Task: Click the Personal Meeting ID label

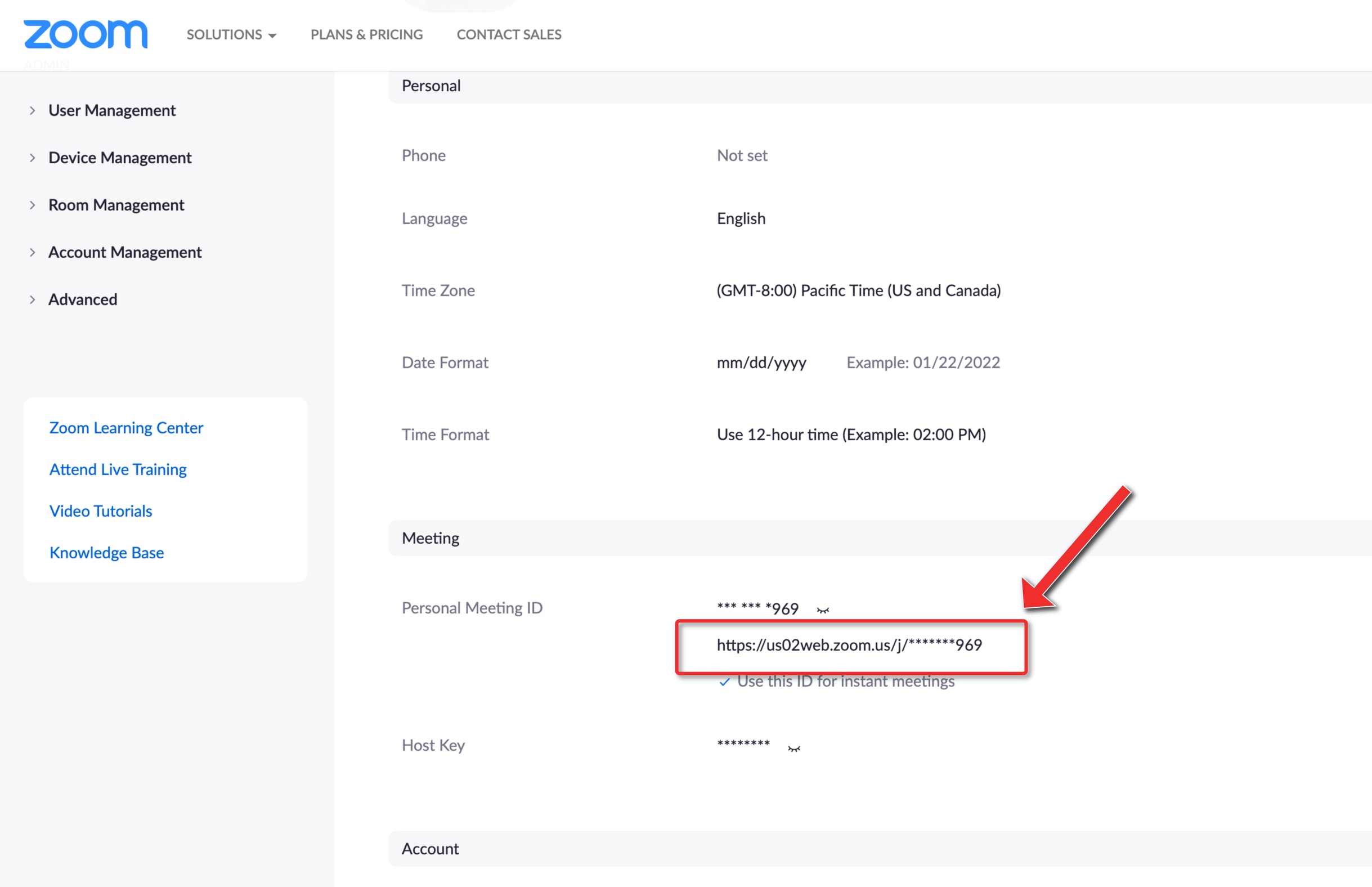Action: [472, 608]
